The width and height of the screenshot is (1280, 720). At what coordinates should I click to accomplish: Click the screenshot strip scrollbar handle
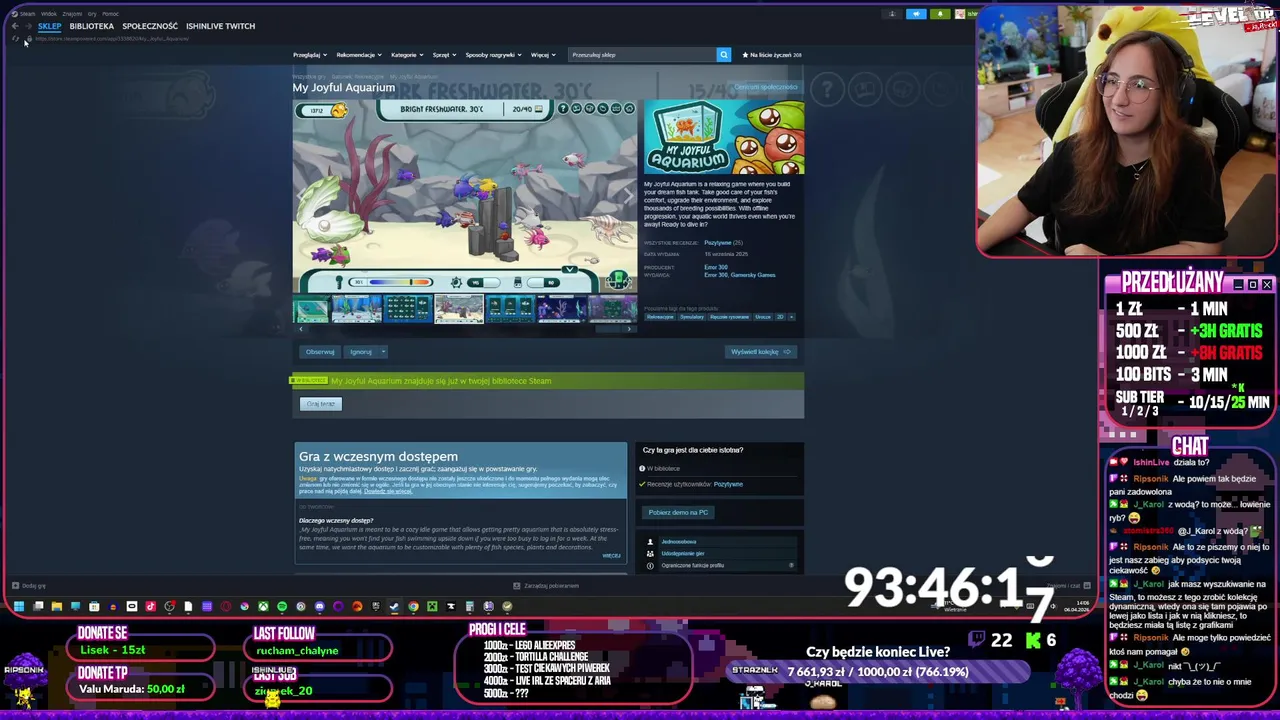coord(609,329)
